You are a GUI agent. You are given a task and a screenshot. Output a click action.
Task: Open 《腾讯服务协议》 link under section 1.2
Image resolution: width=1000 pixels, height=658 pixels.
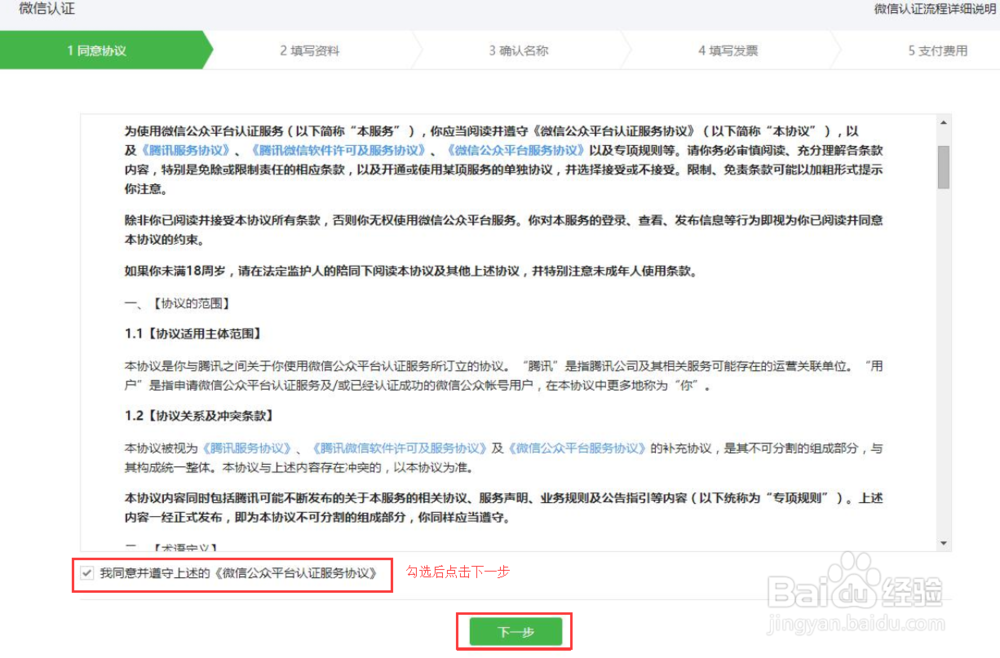coord(247,448)
